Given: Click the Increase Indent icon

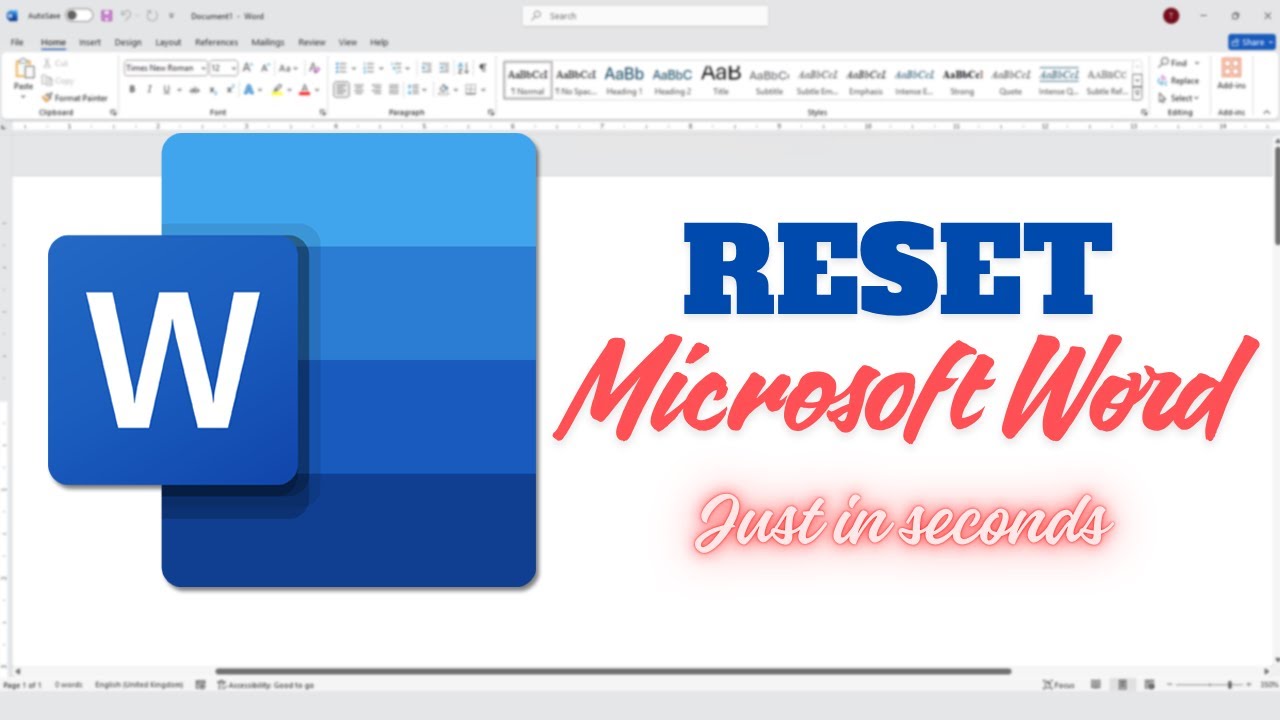Looking at the screenshot, I should 444,68.
